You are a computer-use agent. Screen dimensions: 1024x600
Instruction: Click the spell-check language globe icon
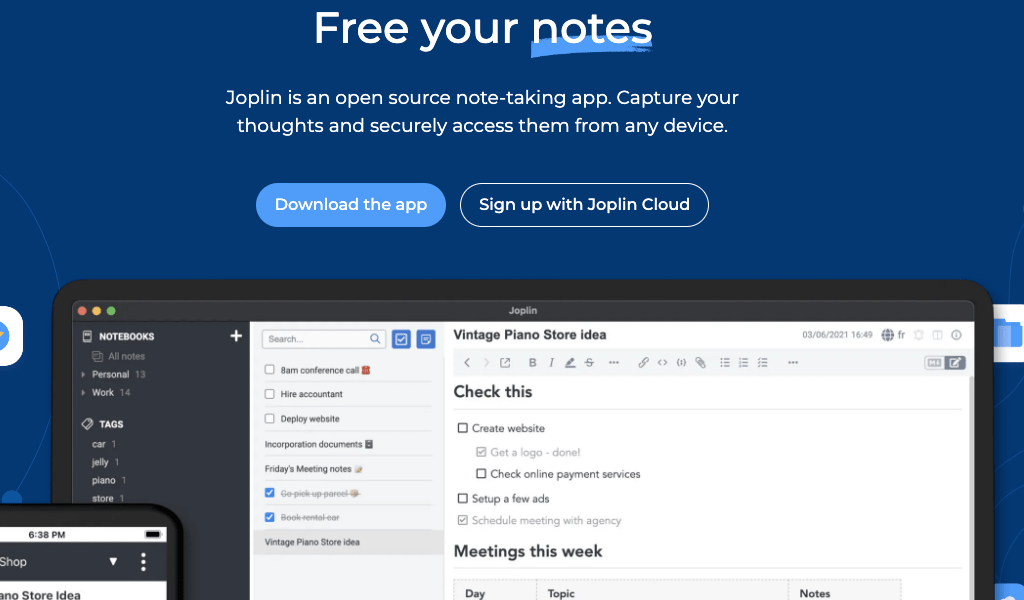pyautogui.click(x=888, y=335)
